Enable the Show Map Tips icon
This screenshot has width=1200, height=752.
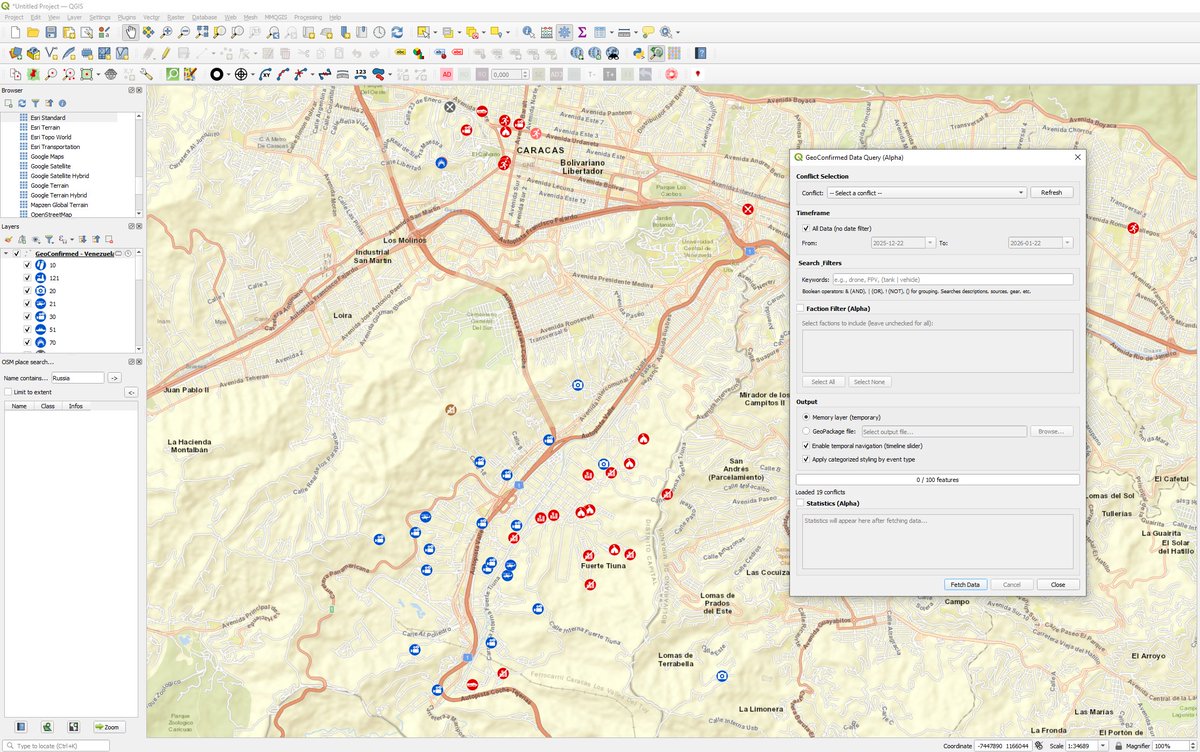(648, 33)
